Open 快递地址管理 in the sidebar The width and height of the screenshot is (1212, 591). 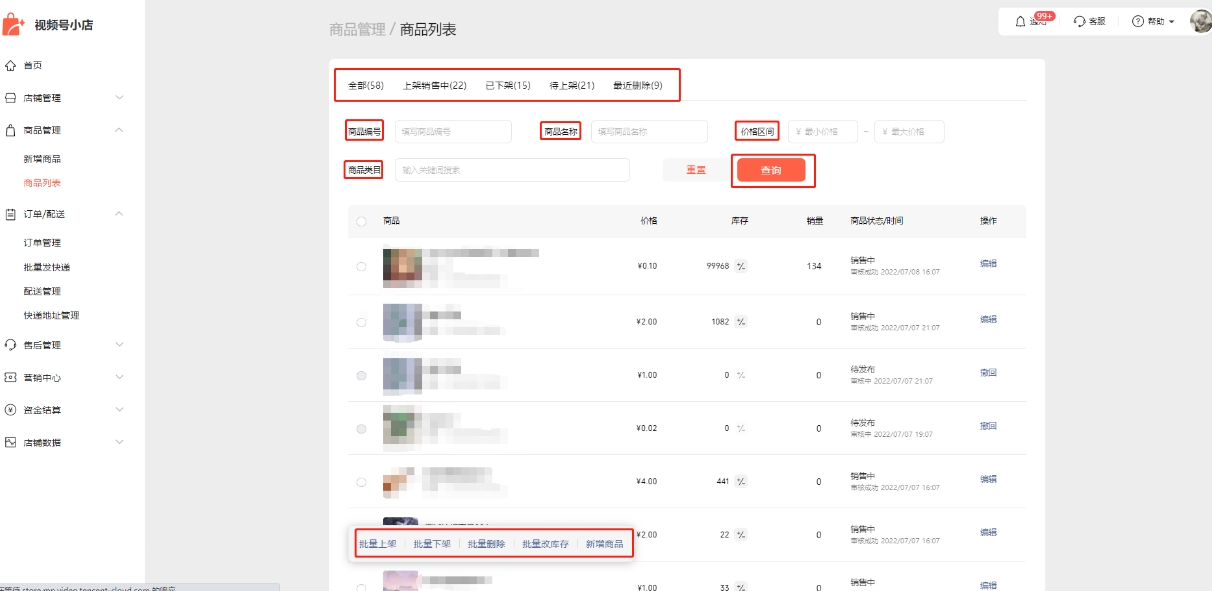pyautogui.click(x=51, y=315)
